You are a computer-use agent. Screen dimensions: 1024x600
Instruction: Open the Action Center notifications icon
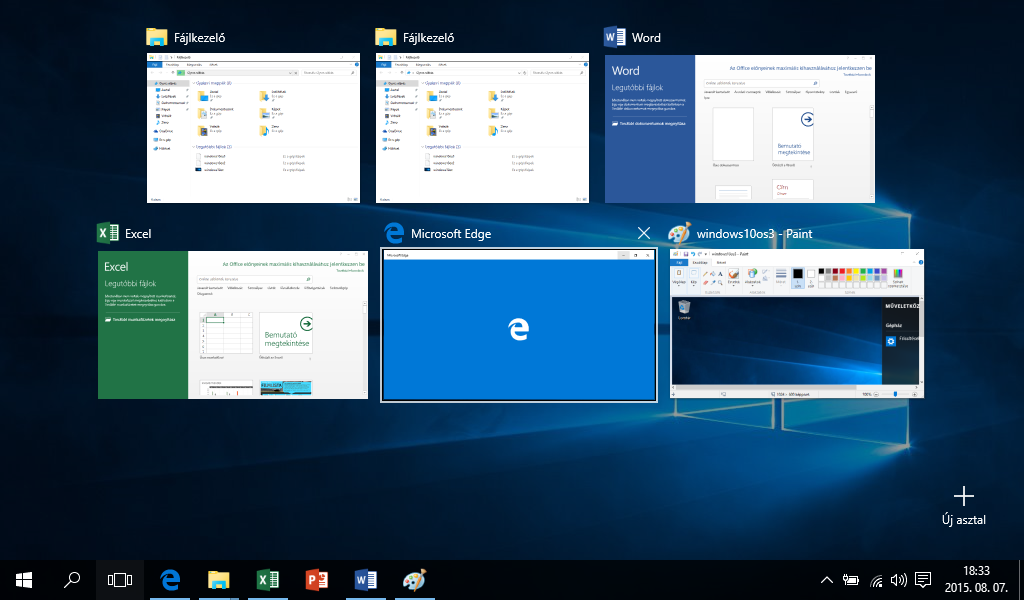[x=923, y=579]
